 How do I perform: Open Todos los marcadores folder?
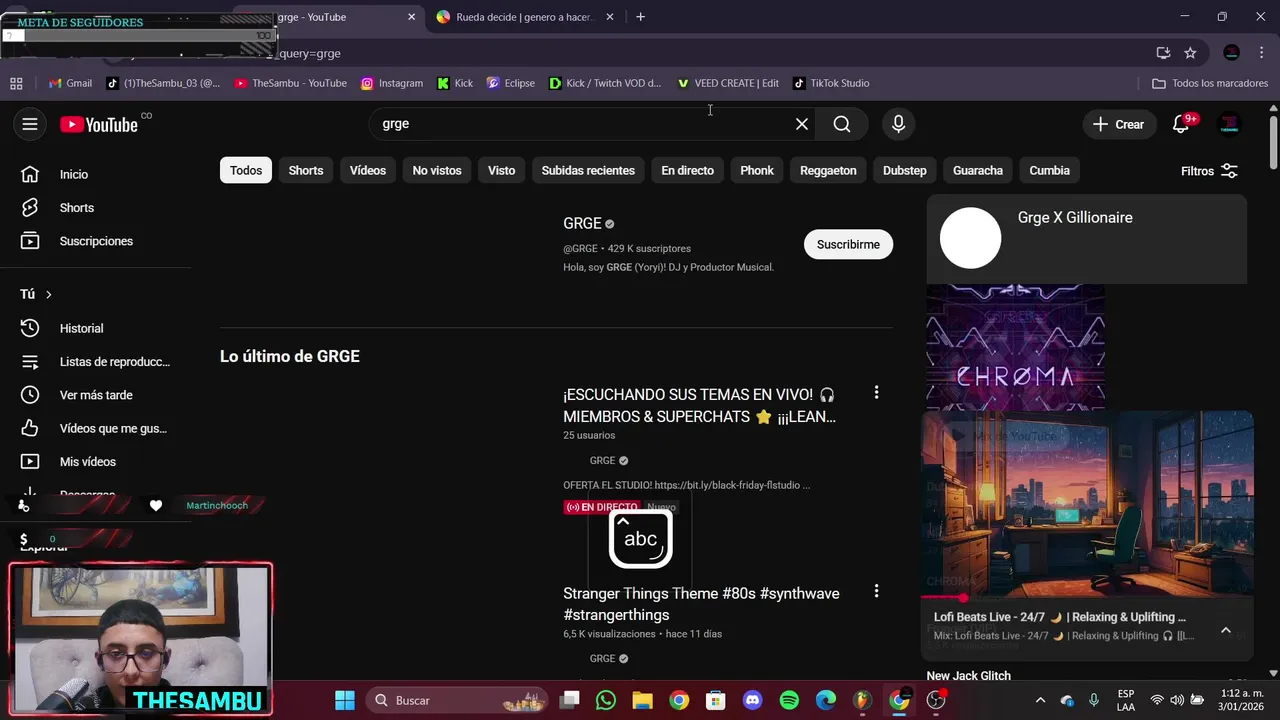click(1210, 83)
